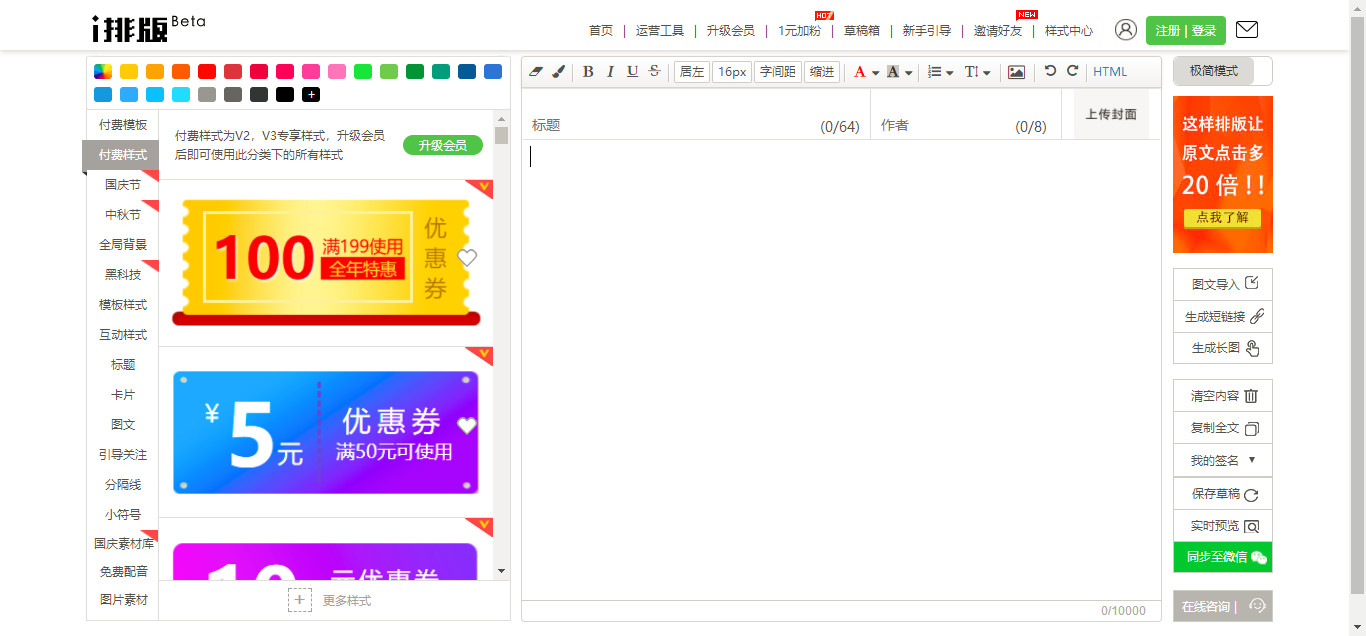Favorite the 100元 coupon style
Viewport: 1366px width, 636px height.
point(466,257)
